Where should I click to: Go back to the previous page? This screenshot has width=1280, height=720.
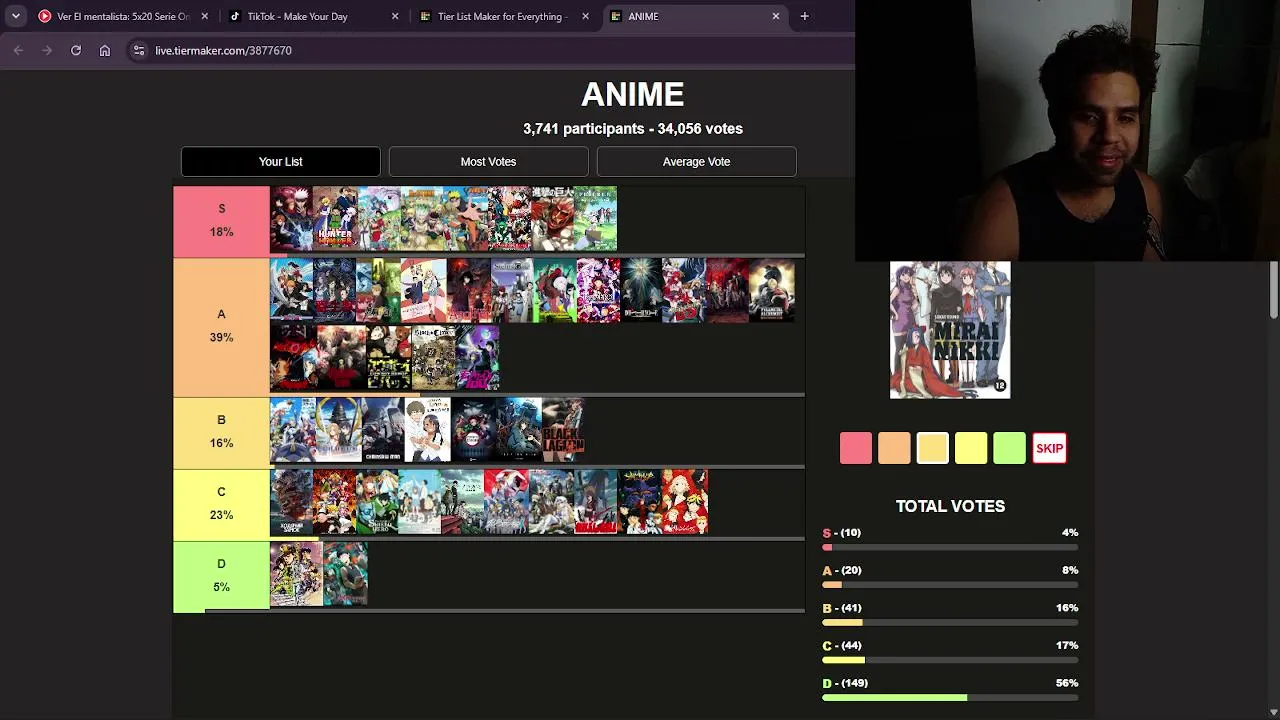18,50
